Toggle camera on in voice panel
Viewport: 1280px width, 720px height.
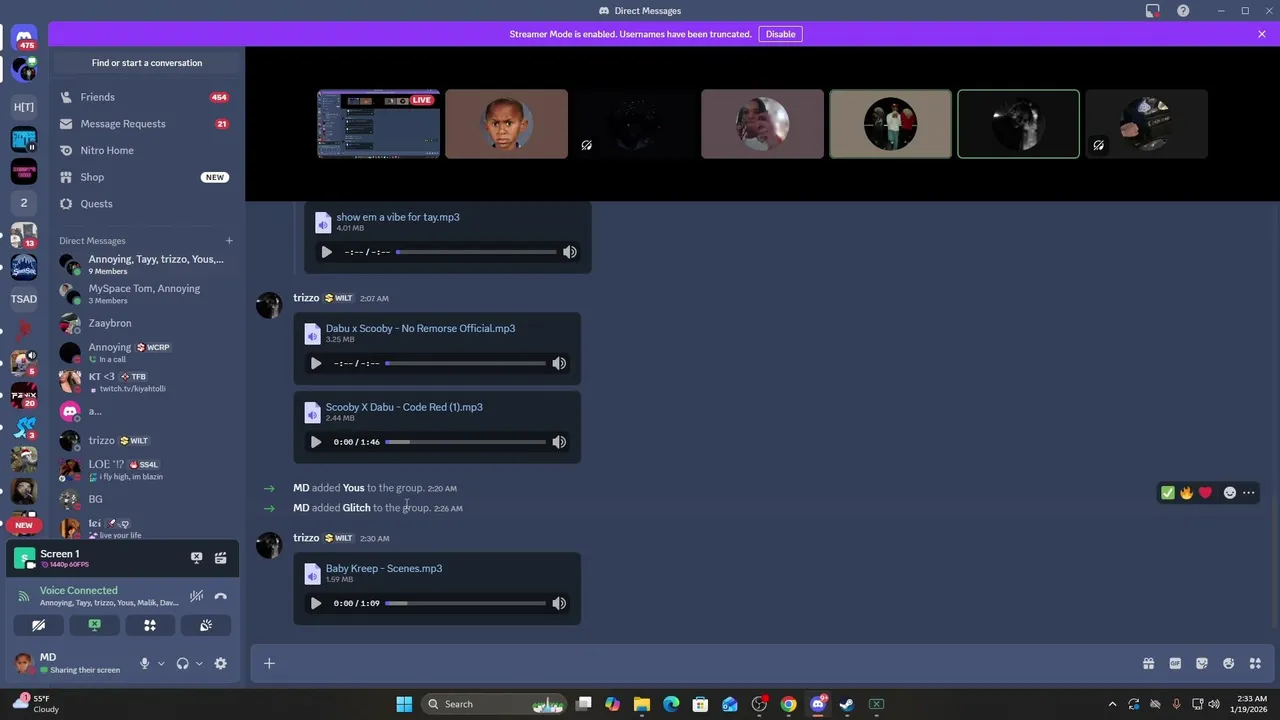(x=39, y=625)
